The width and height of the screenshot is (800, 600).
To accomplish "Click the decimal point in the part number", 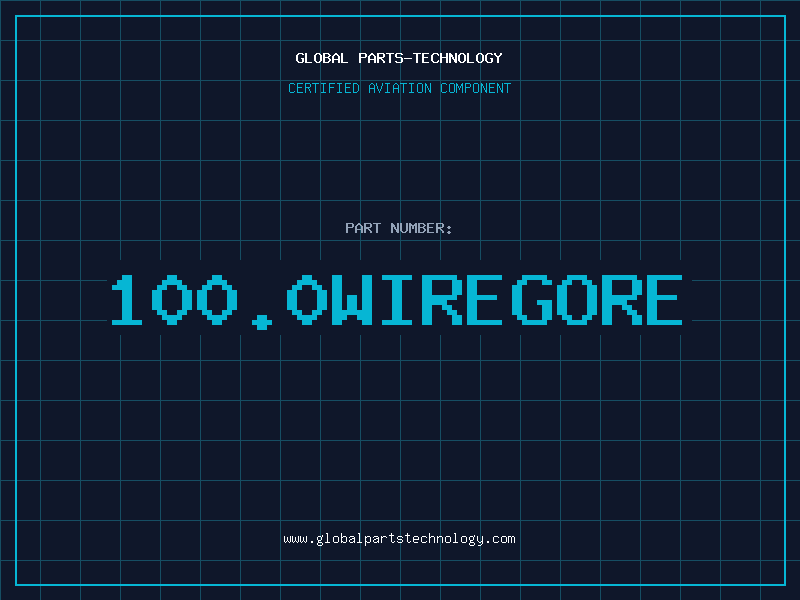I will (262, 321).
